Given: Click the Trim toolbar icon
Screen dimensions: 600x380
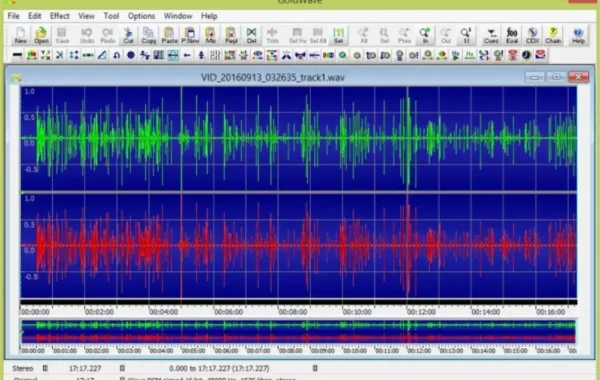Looking at the screenshot, I should [x=272, y=36].
